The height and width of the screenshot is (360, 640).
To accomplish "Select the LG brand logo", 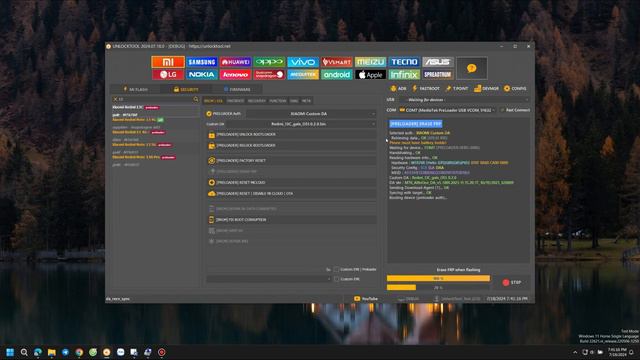I will [168, 74].
